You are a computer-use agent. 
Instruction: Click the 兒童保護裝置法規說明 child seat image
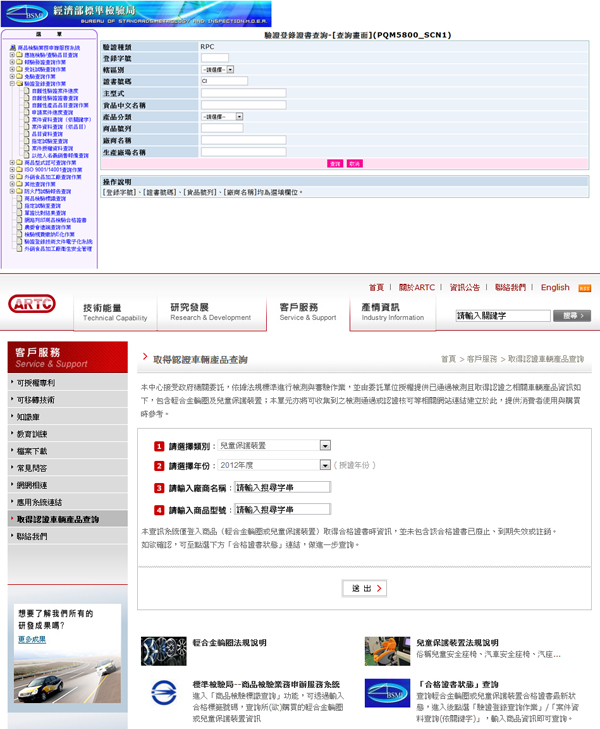pyautogui.click(x=385, y=649)
